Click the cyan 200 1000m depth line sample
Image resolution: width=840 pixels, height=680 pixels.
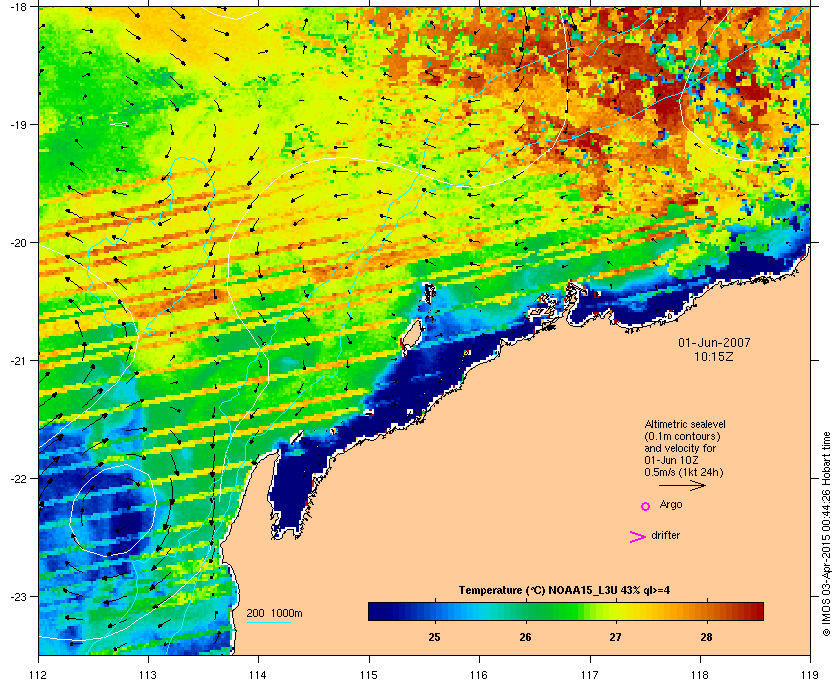tap(268, 622)
